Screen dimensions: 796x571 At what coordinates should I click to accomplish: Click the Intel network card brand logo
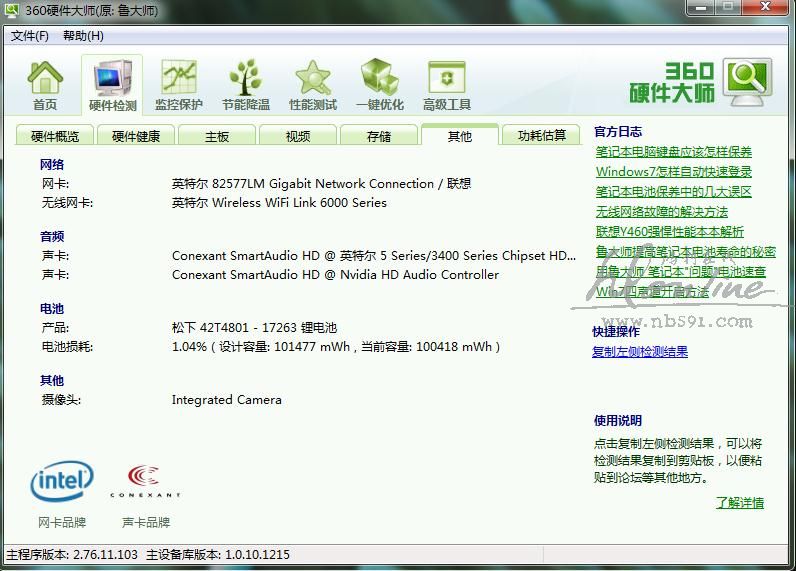[x=62, y=483]
